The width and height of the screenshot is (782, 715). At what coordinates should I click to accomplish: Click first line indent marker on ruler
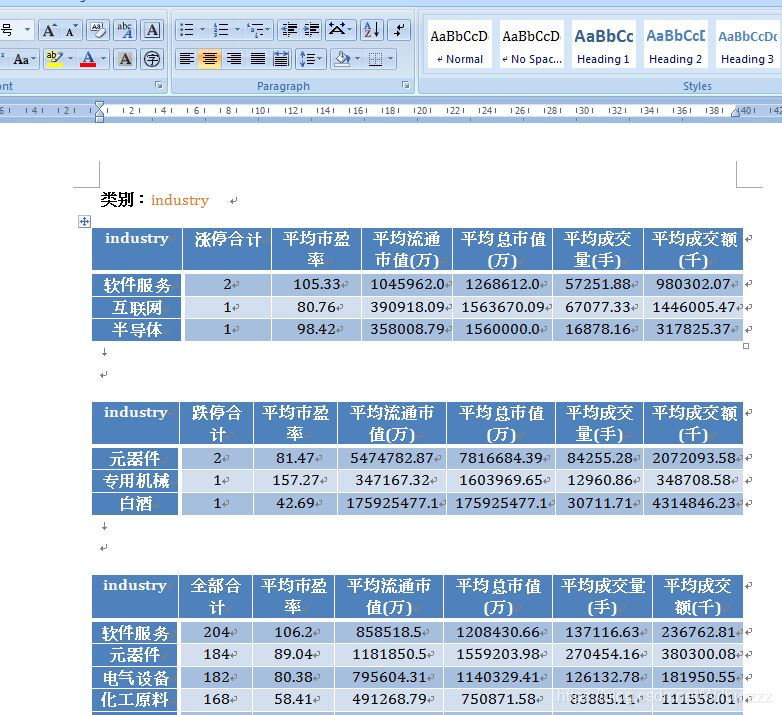tap(99, 106)
